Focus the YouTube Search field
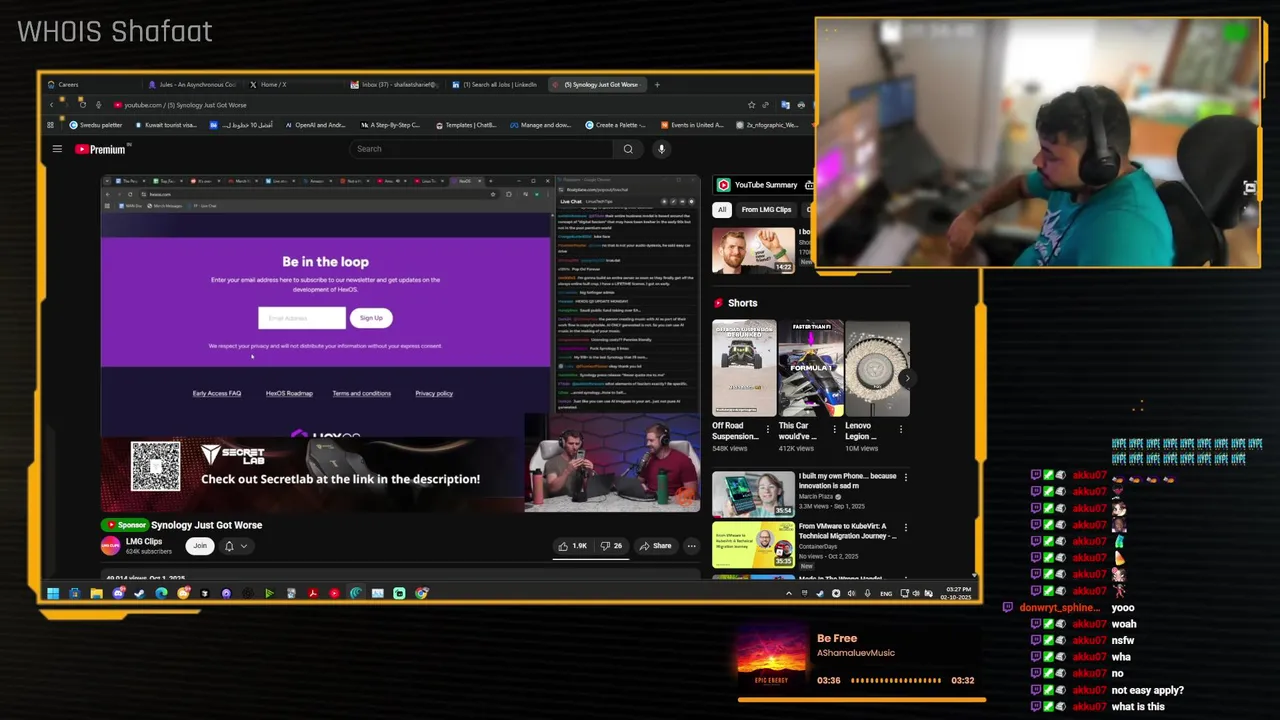 click(x=482, y=149)
